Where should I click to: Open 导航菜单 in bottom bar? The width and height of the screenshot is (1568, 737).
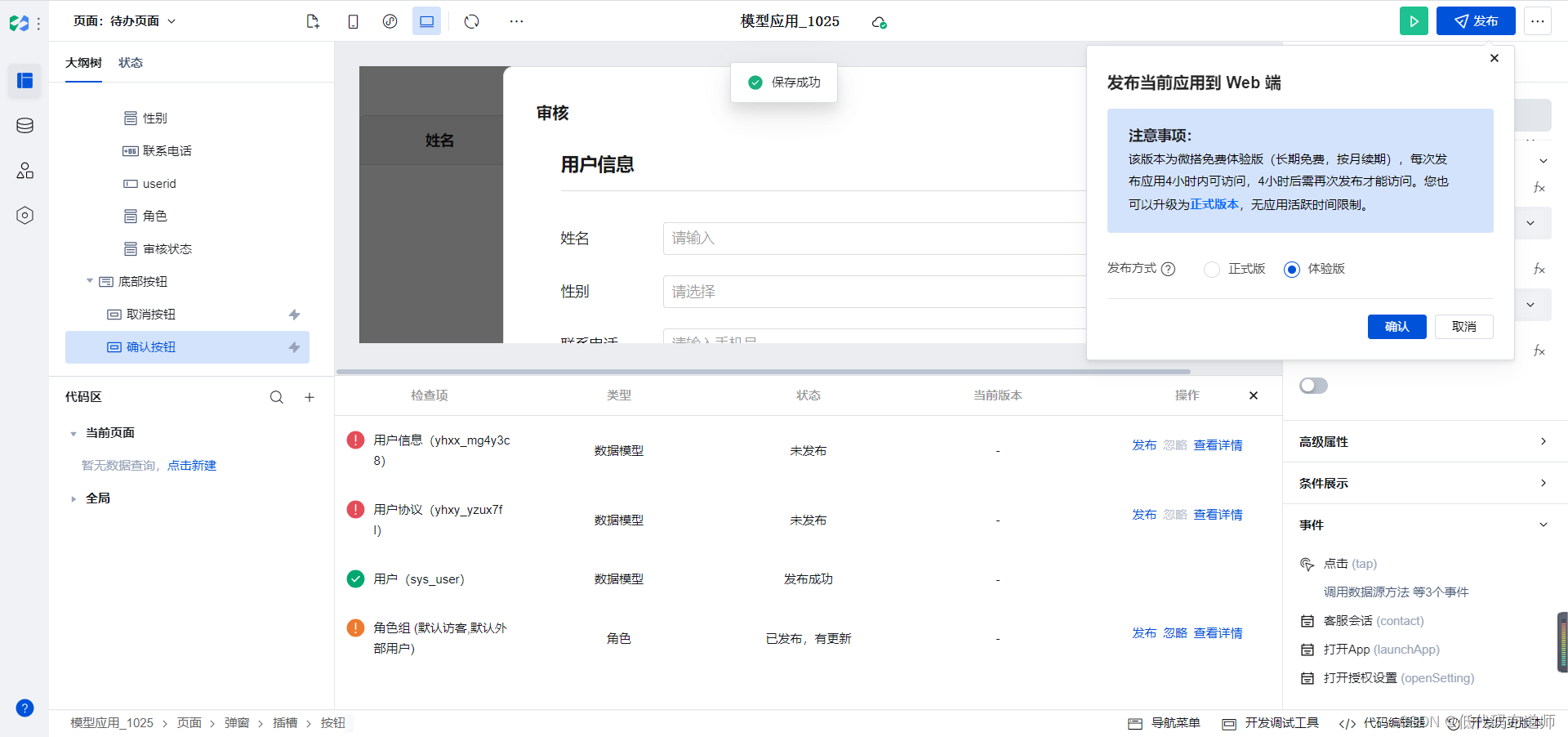tap(1164, 723)
